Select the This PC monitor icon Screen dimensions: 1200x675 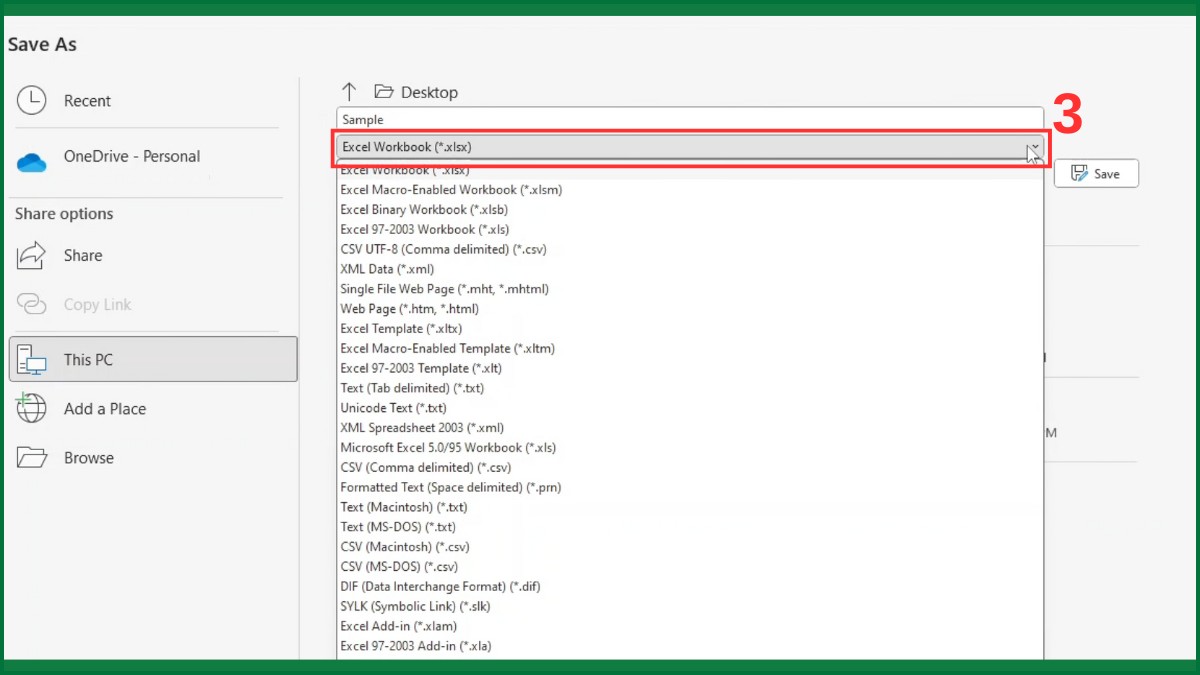(x=33, y=359)
